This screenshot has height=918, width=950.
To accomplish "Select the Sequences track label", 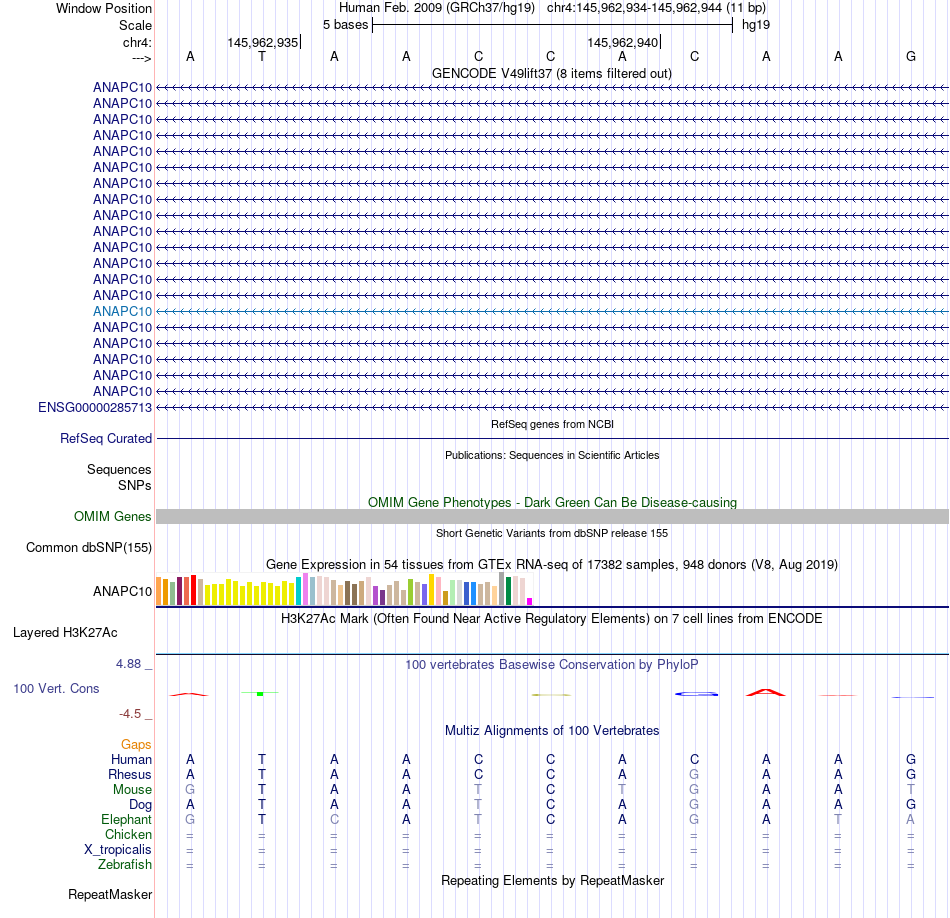I will [x=119, y=470].
